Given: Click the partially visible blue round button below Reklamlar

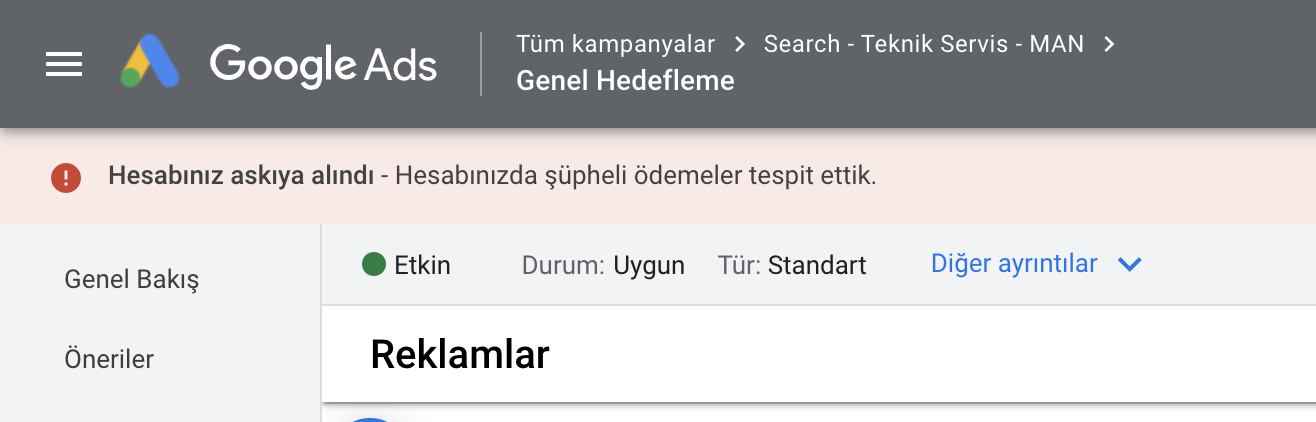Looking at the screenshot, I should pos(371,419).
